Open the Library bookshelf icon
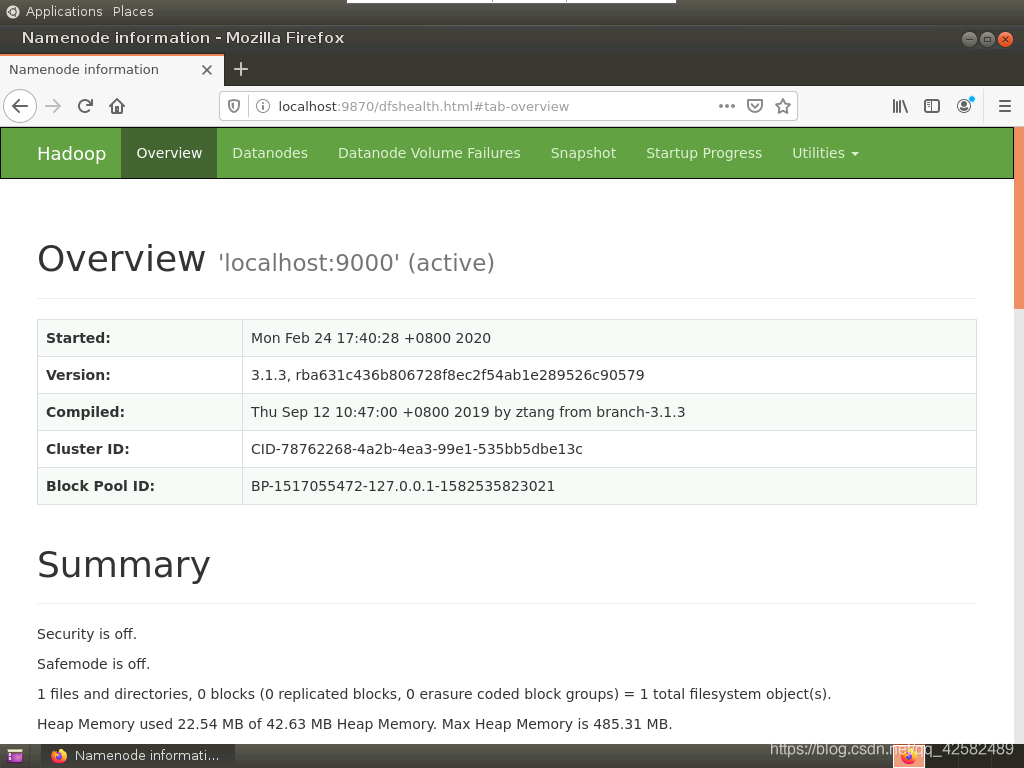The width and height of the screenshot is (1024, 768). pos(900,106)
